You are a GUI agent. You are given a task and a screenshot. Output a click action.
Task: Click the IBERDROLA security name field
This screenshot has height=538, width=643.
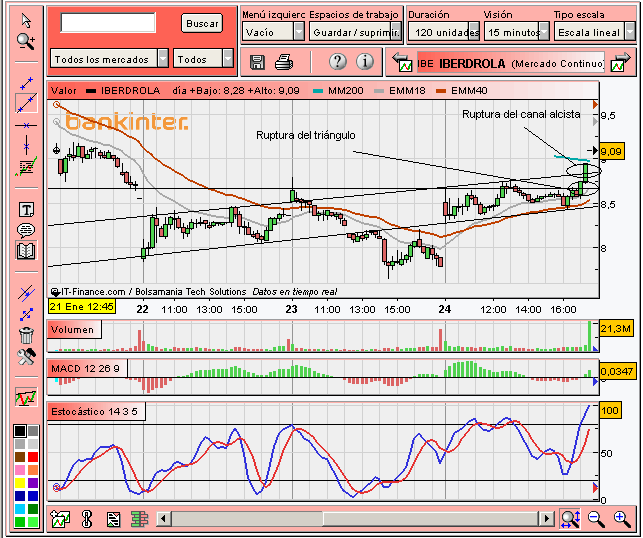511,63
